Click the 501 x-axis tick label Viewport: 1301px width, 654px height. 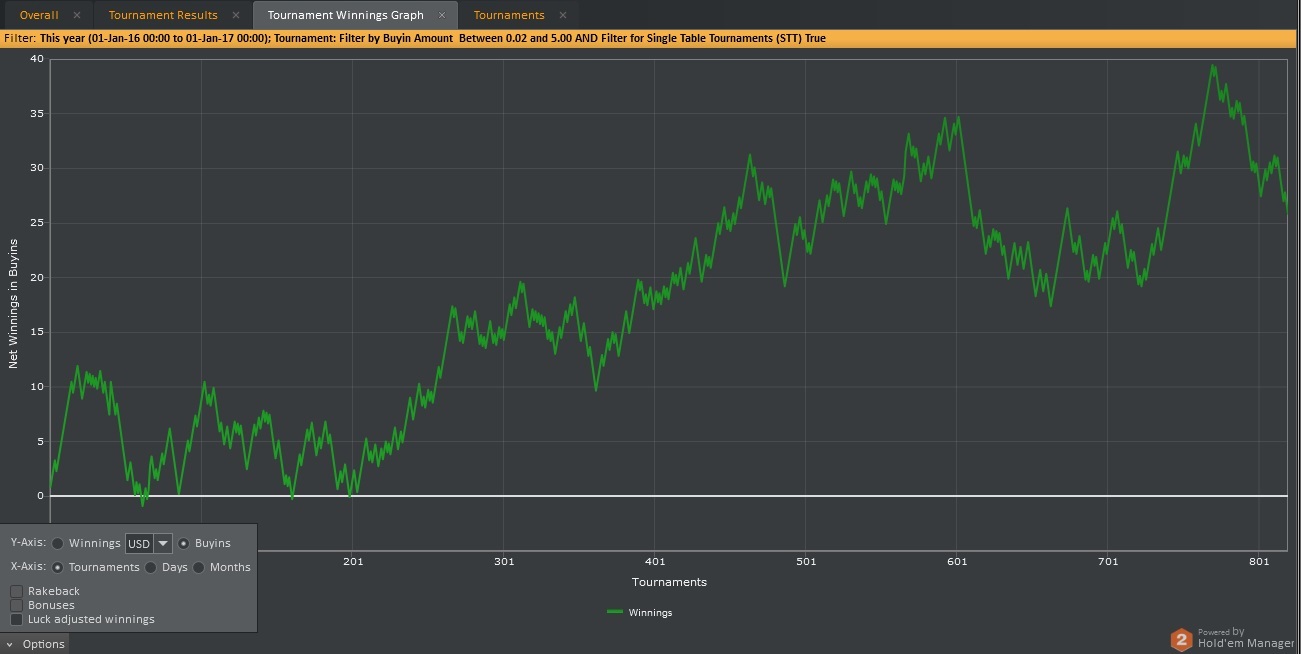pos(806,562)
